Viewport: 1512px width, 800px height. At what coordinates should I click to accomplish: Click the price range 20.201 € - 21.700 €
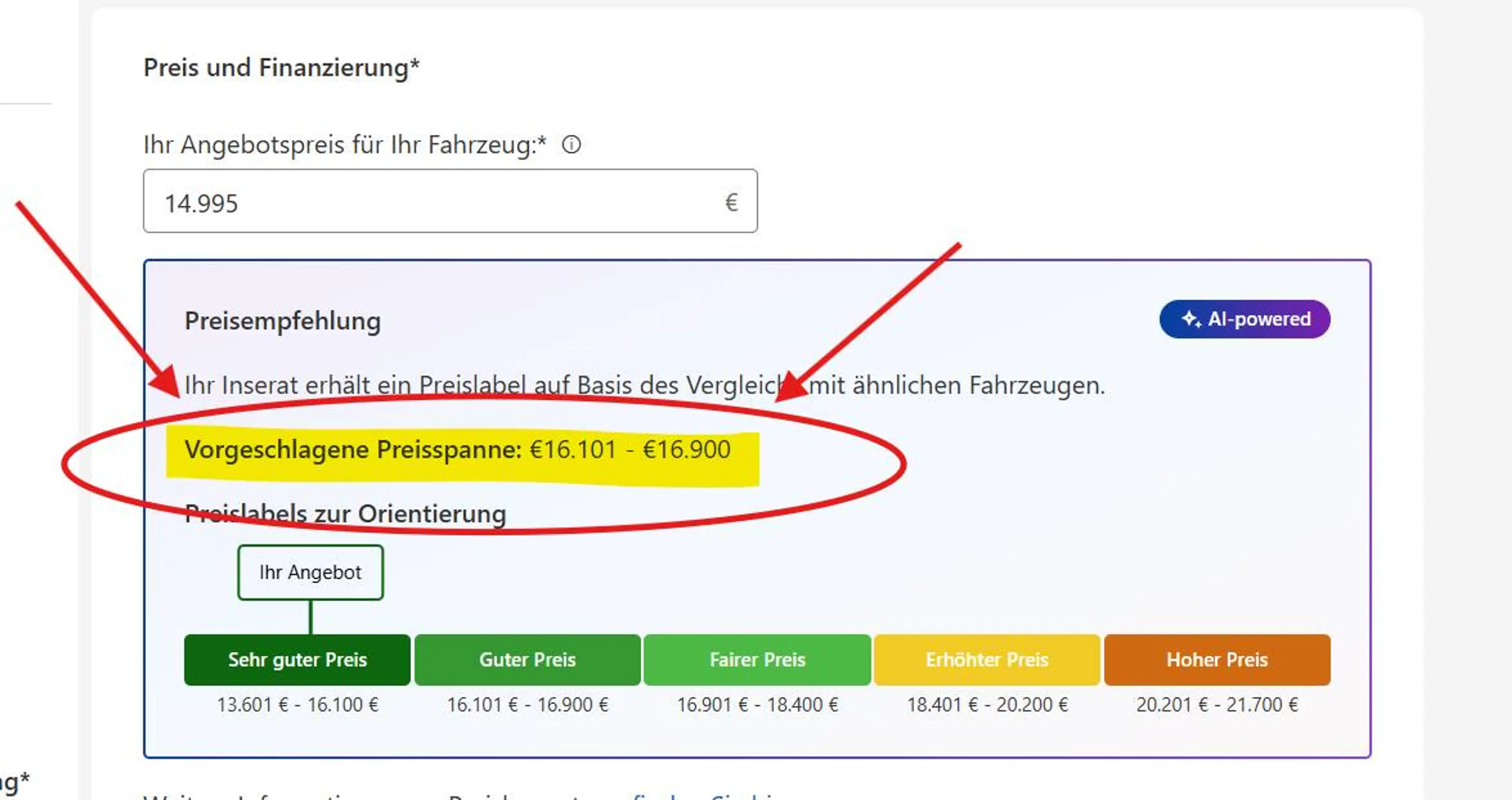1217,704
